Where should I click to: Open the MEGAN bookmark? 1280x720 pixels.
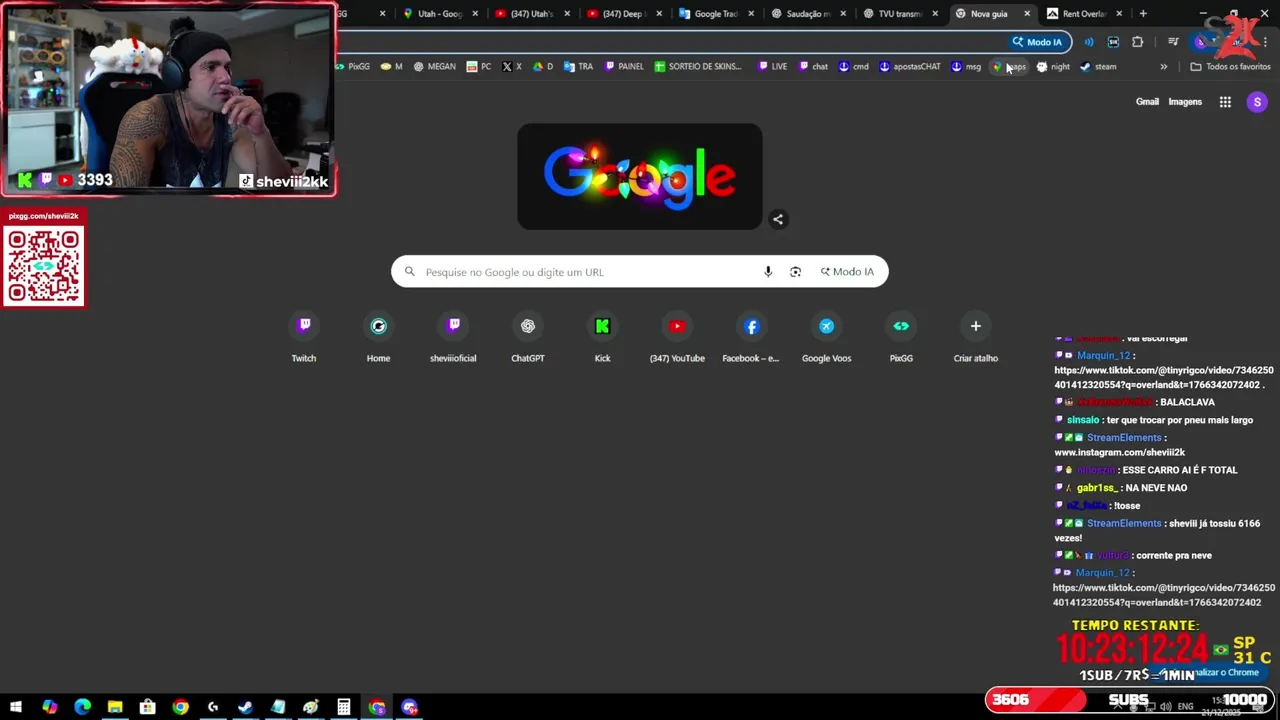click(x=434, y=67)
